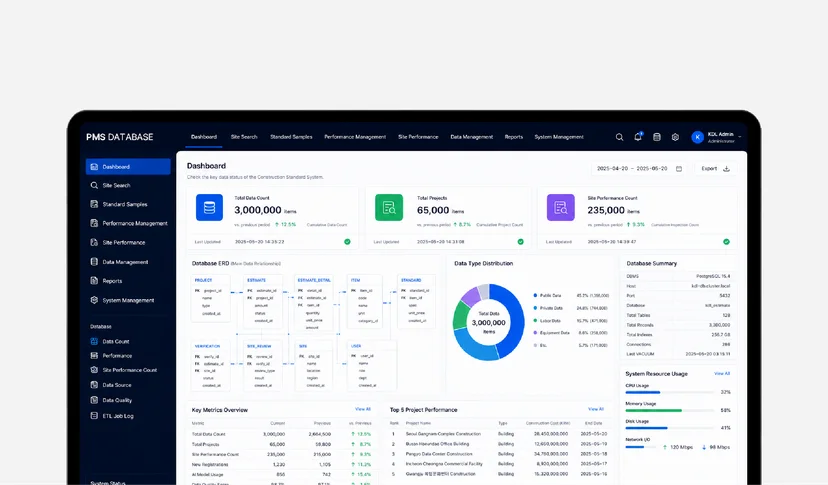Click the Equipment Data purple legend dot

point(535,333)
